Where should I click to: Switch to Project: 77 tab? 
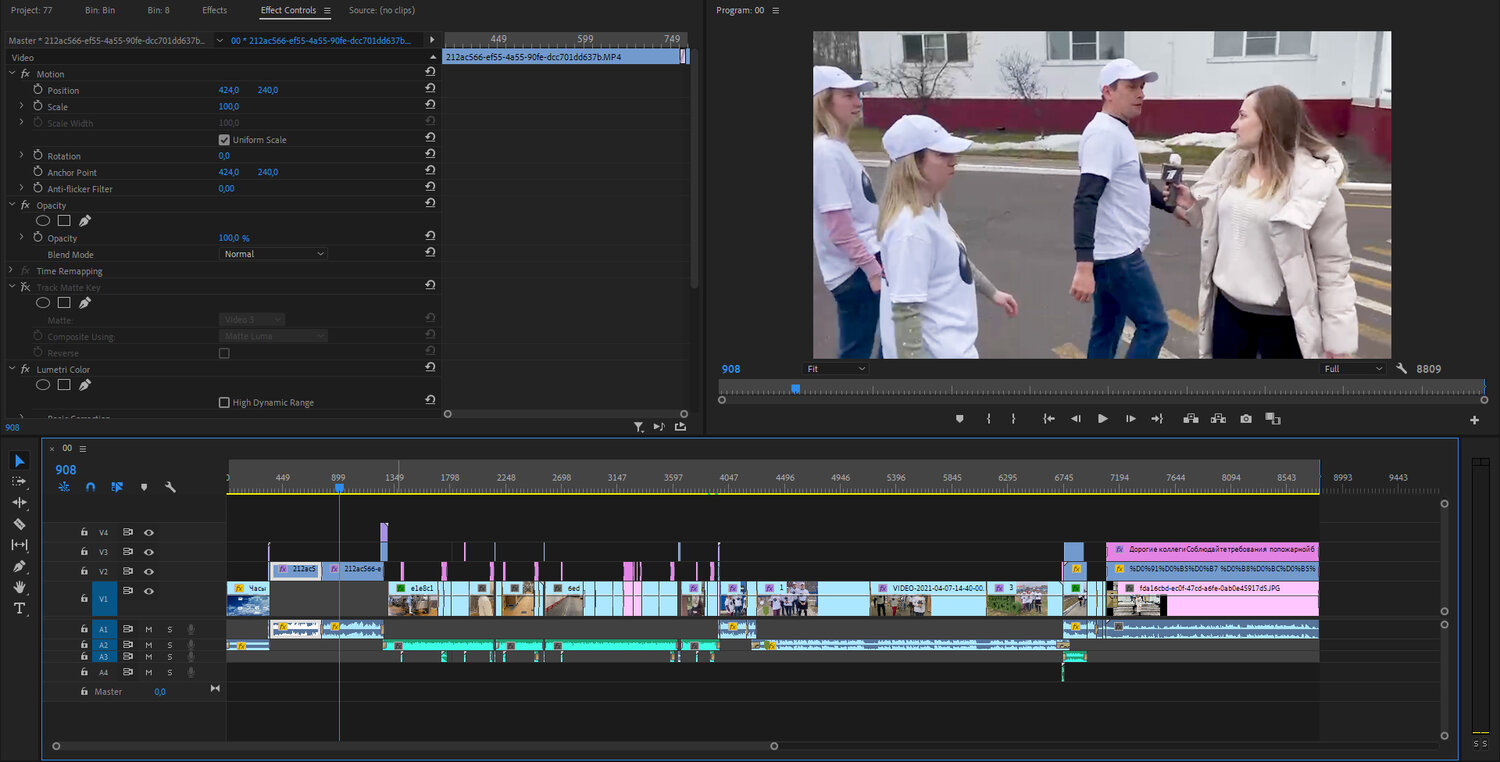tap(32, 10)
